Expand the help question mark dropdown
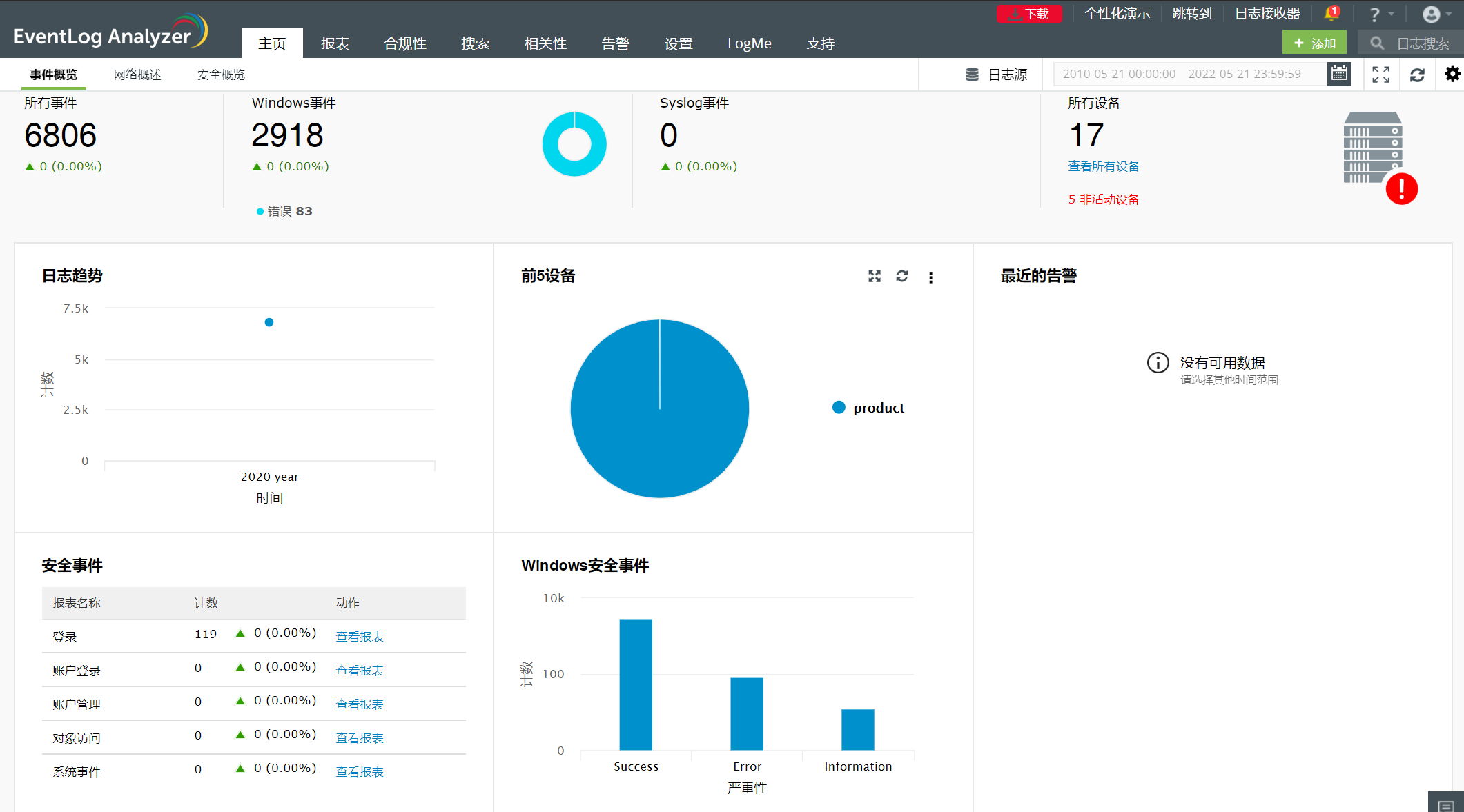Viewport: 1464px width, 812px height. pos(1380,14)
